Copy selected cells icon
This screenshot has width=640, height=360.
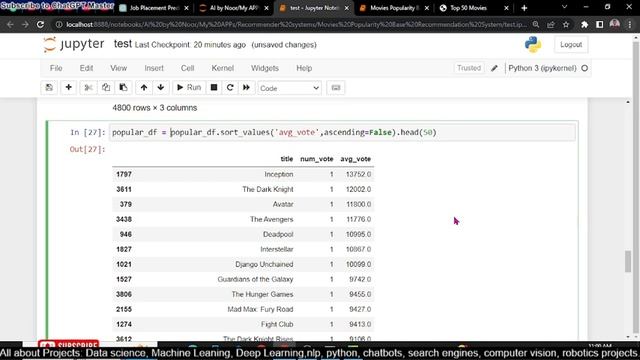pos(106,88)
